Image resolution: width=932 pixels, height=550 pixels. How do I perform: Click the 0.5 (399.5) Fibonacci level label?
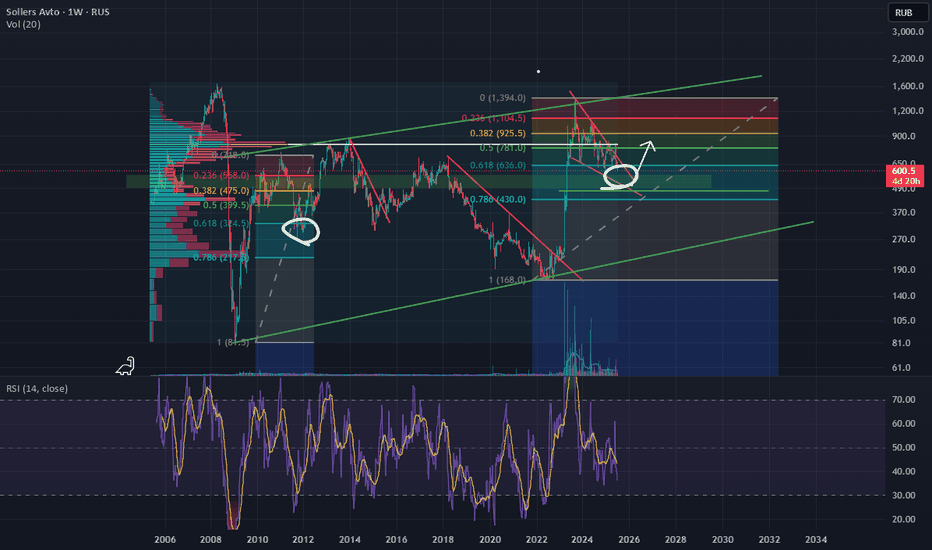226,205
